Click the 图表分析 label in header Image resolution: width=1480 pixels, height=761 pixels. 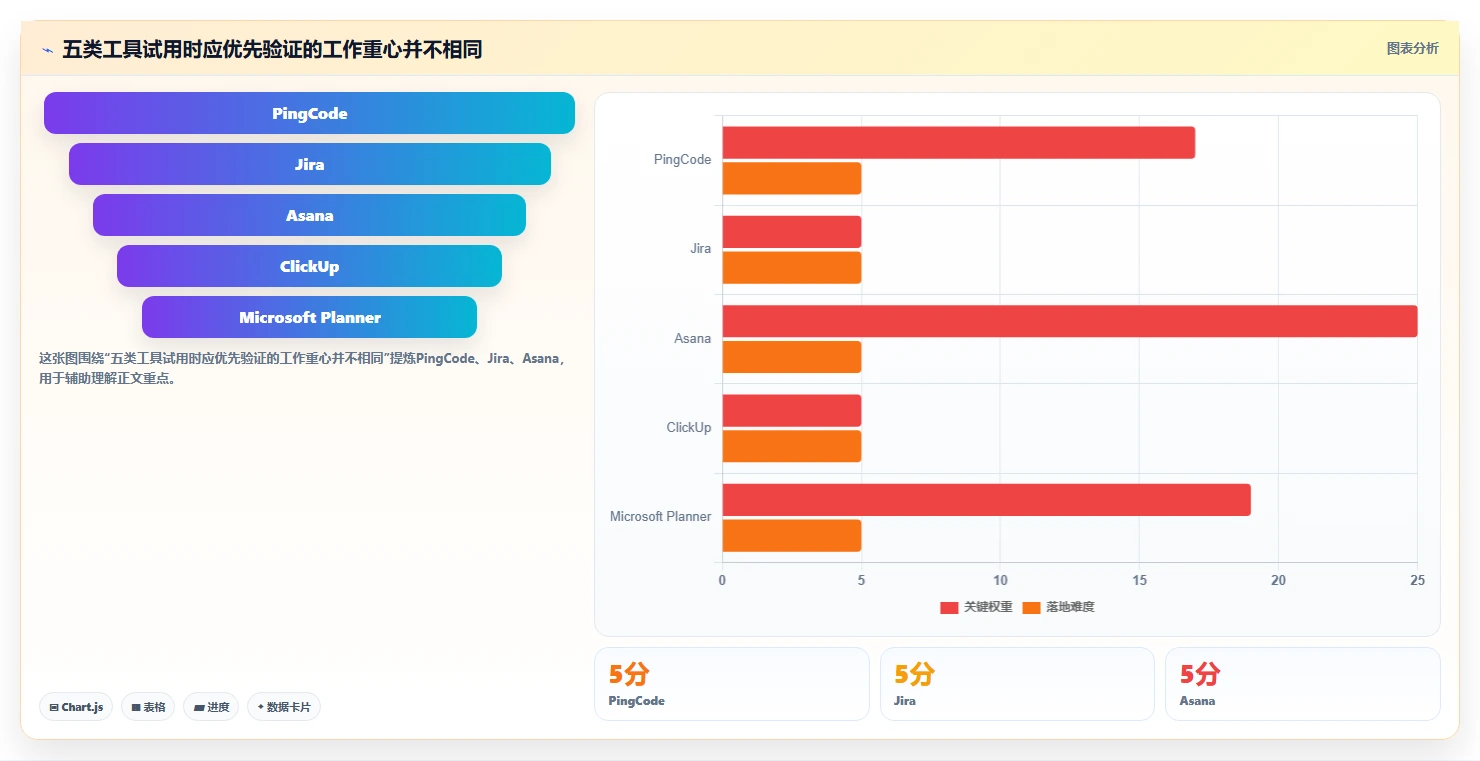[x=1412, y=48]
